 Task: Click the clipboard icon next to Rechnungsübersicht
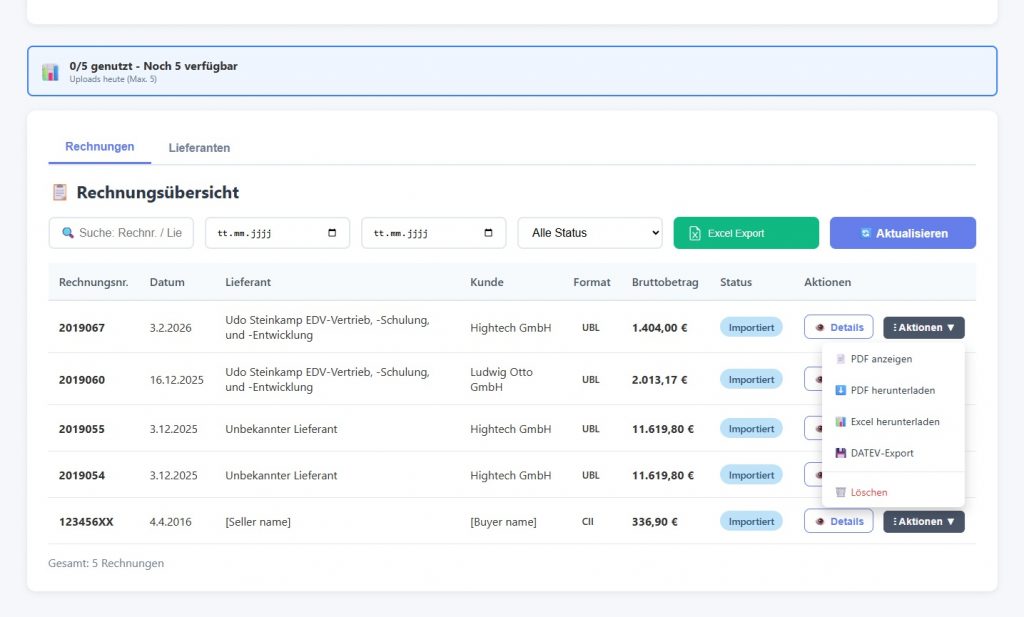point(59,192)
